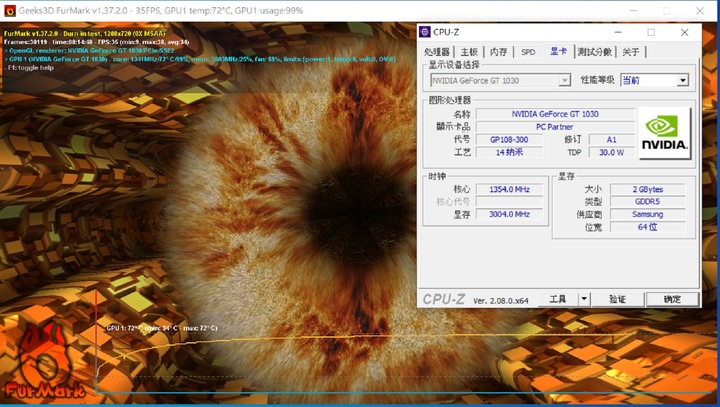Viewport: 720px width, 407px height.
Task: Close the FurMark window
Action: pos(700,11)
